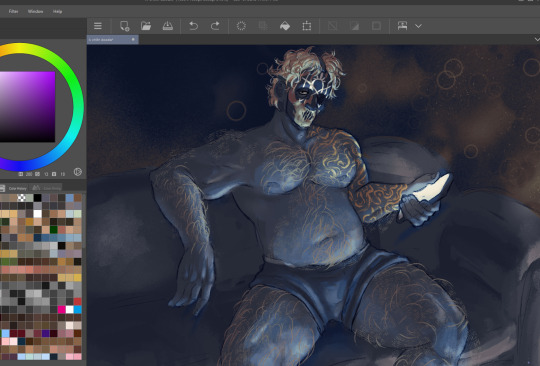Image resolution: width=540 pixels, height=366 pixels.
Task: Switch to the Color History tab
Action: 15,188
